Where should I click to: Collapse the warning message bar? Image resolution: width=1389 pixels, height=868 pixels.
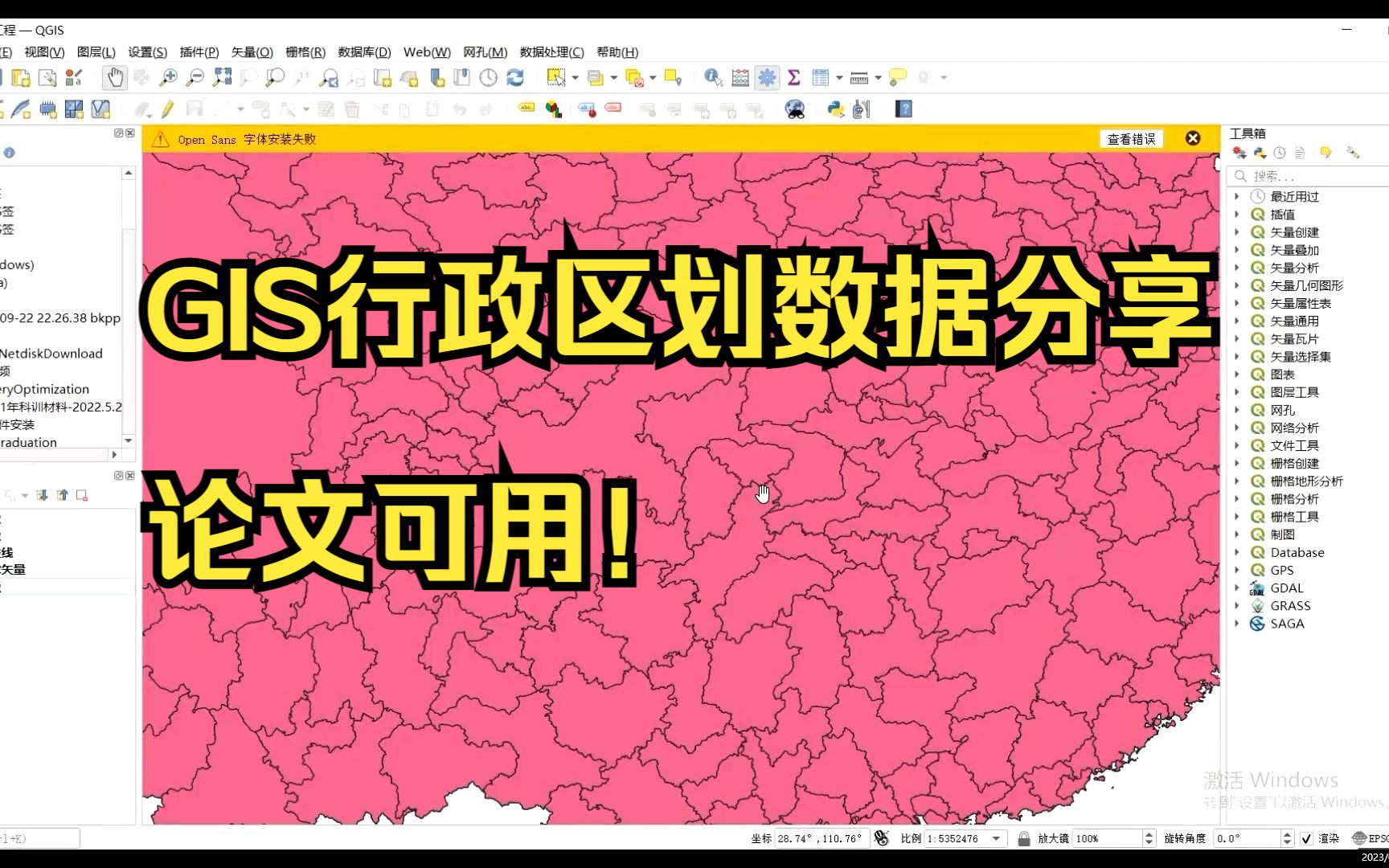[x=1193, y=137]
